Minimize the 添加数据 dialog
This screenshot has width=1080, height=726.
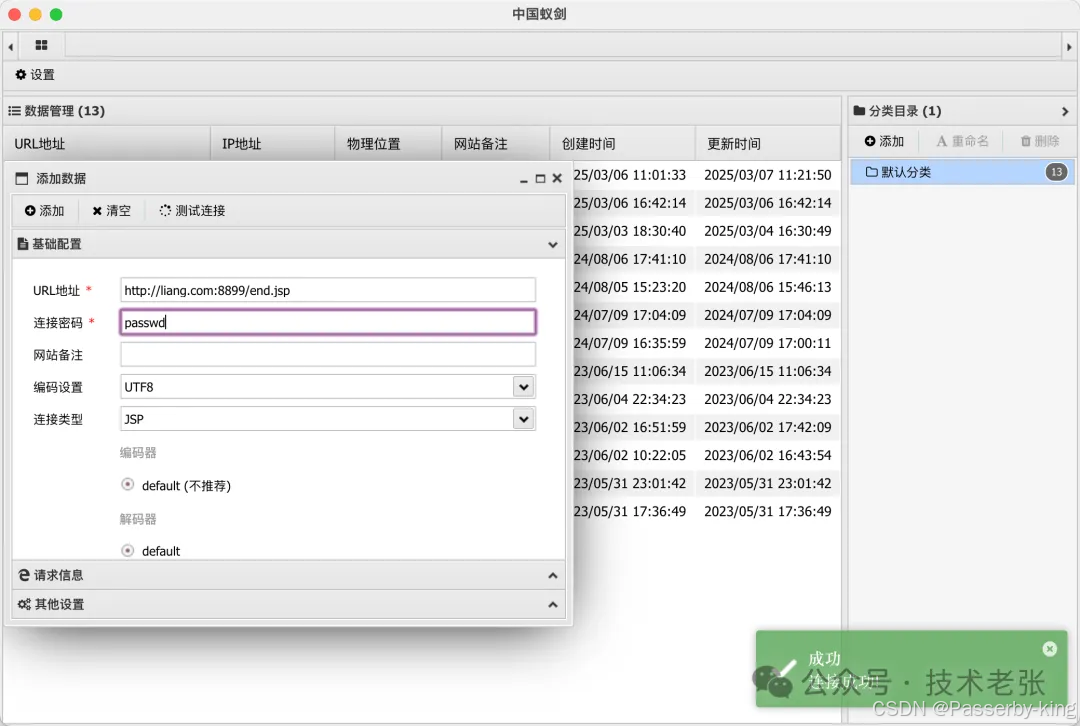click(523, 179)
